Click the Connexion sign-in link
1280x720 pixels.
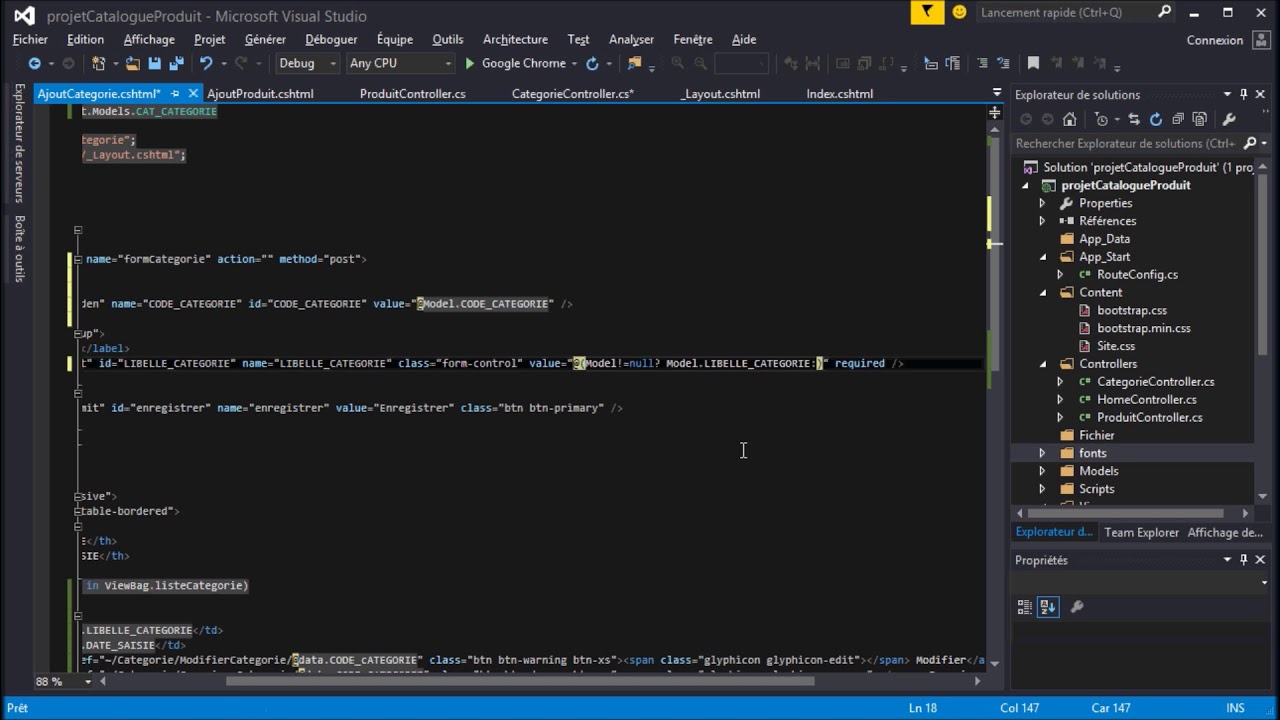(1214, 40)
